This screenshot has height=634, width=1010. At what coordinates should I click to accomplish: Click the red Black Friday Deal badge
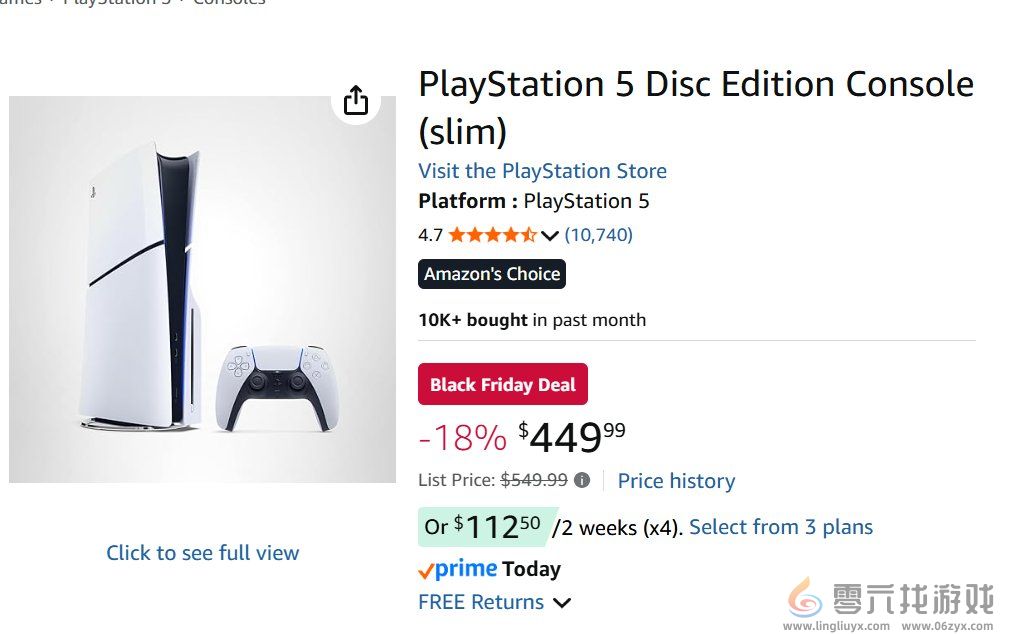coord(503,385)
